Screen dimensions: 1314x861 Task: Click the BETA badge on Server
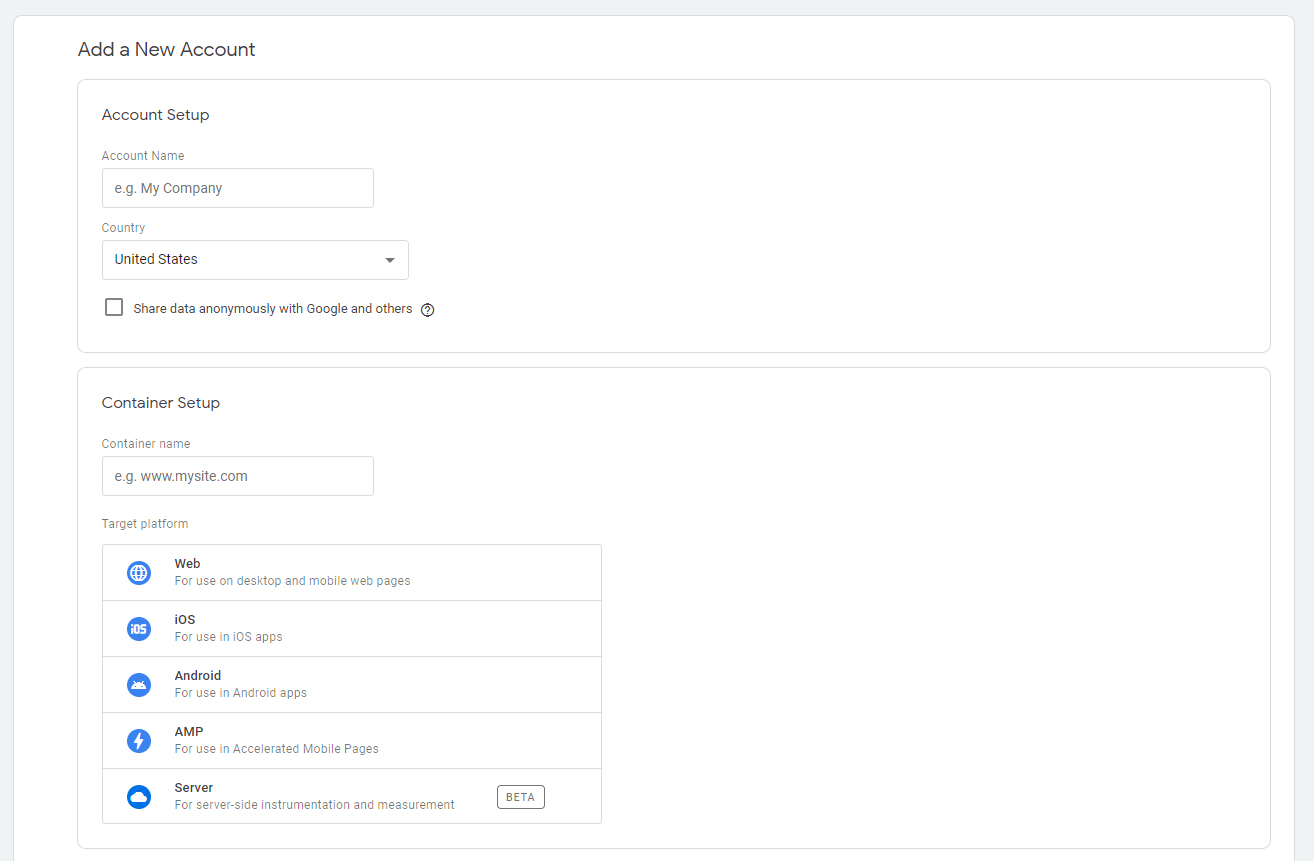520,797
